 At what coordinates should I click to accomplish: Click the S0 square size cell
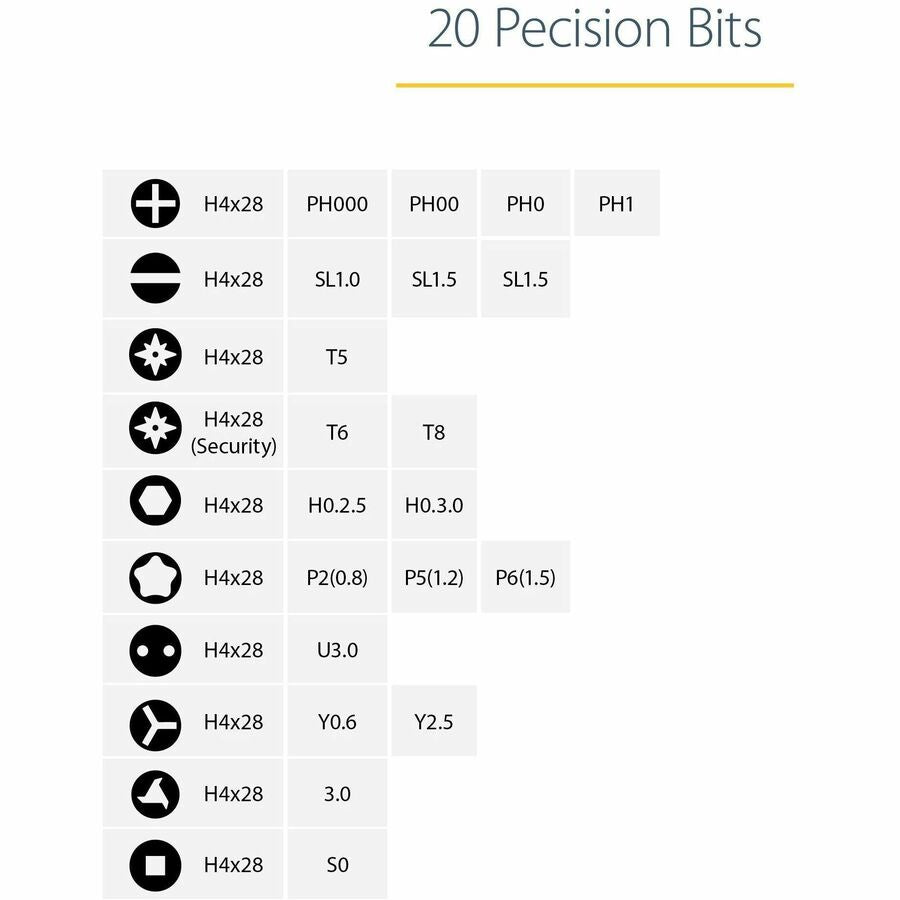coord(337,865)
